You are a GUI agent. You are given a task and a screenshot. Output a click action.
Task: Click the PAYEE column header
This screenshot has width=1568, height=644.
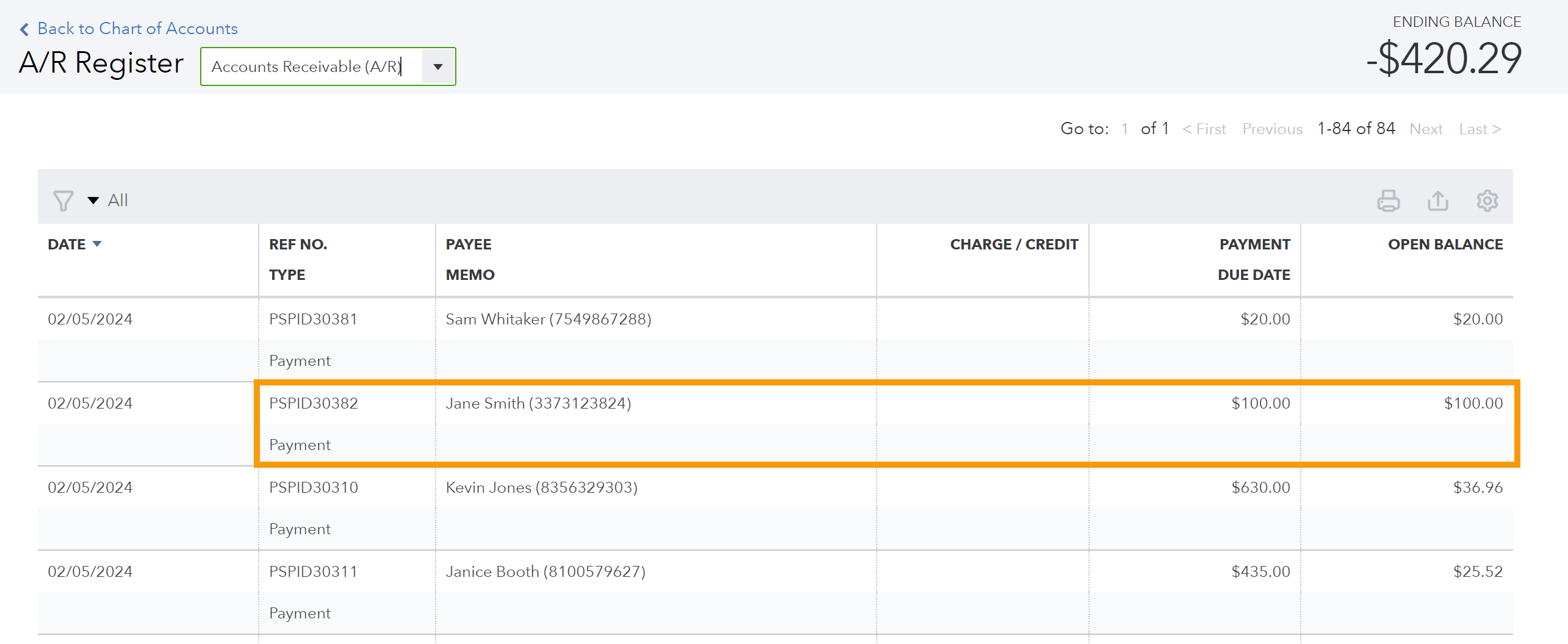(x=468, y=245)
